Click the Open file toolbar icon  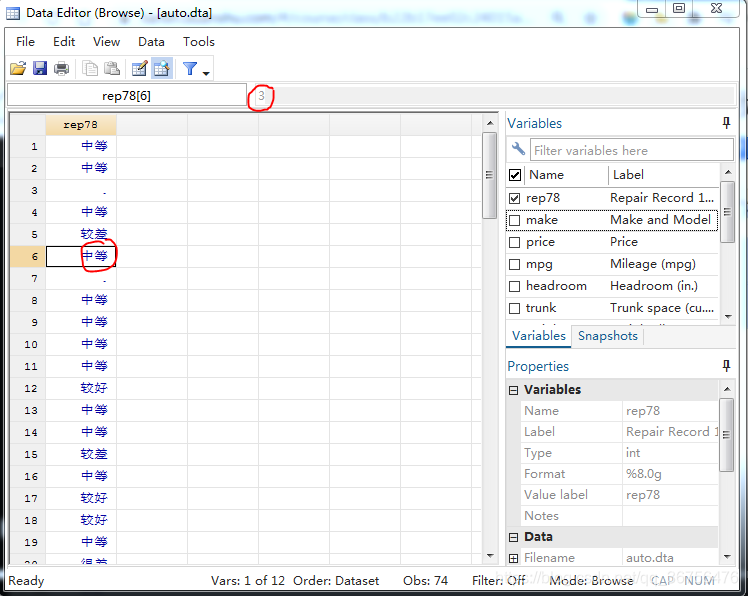pyautogui.click(x=18, y=69)
